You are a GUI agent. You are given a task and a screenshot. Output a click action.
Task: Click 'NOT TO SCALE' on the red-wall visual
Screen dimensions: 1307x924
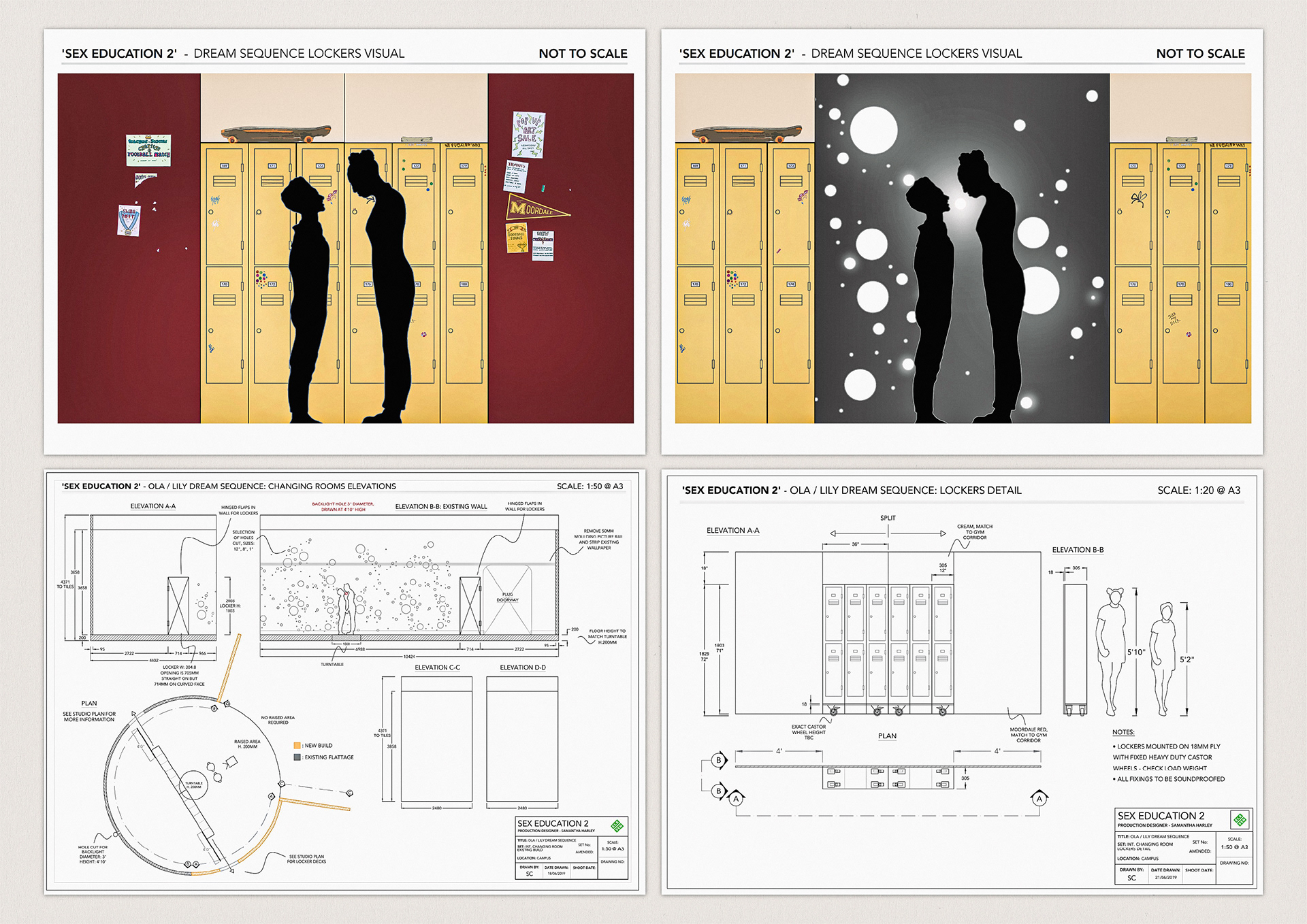coord(583,54)
